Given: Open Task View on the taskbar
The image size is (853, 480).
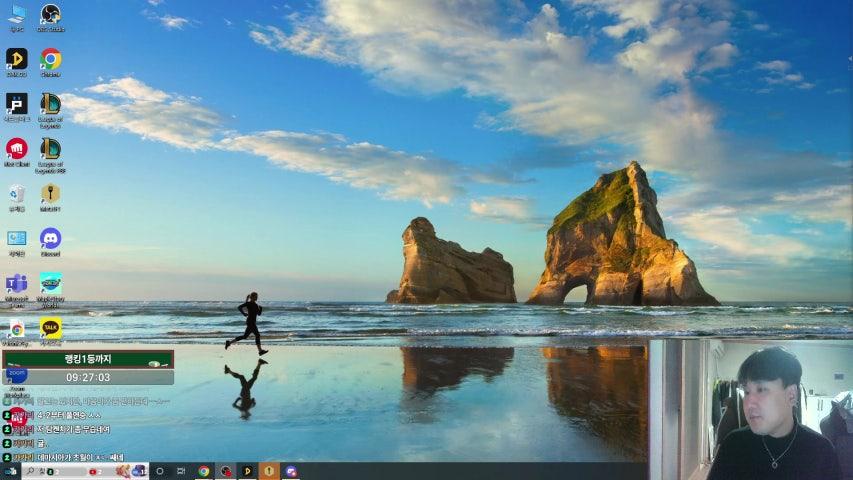Looking at the screenshot, I should (181, 471).
